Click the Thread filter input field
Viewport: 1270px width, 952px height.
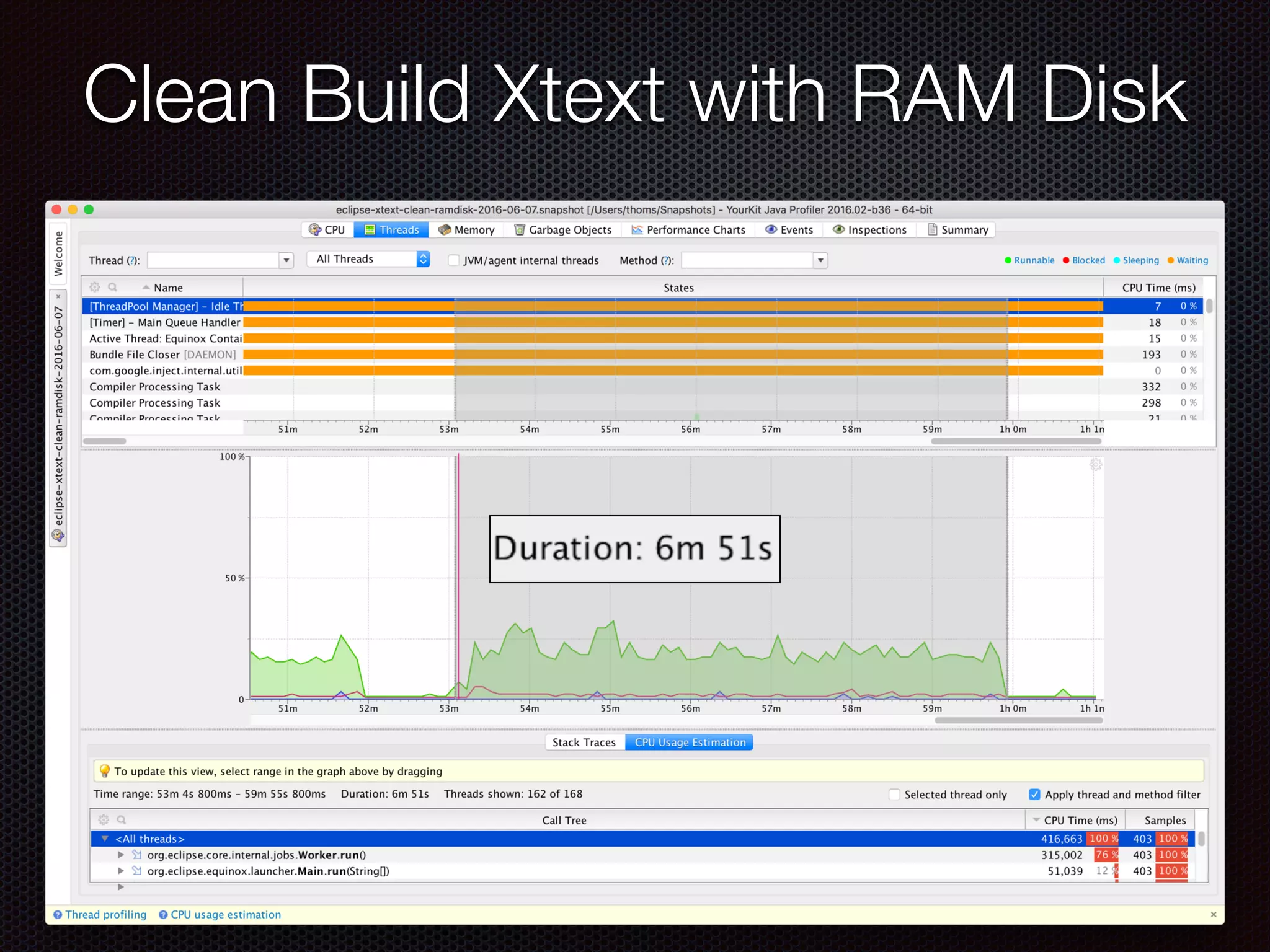coord(213,260)
